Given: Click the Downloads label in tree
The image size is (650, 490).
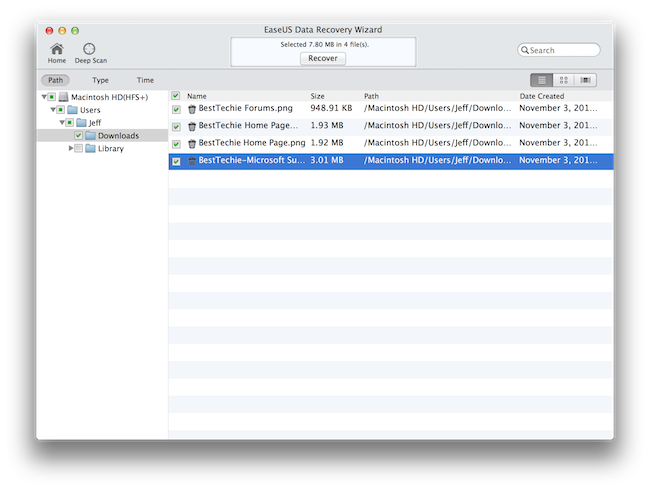Looking at the screenshot, I should point(119,136).
